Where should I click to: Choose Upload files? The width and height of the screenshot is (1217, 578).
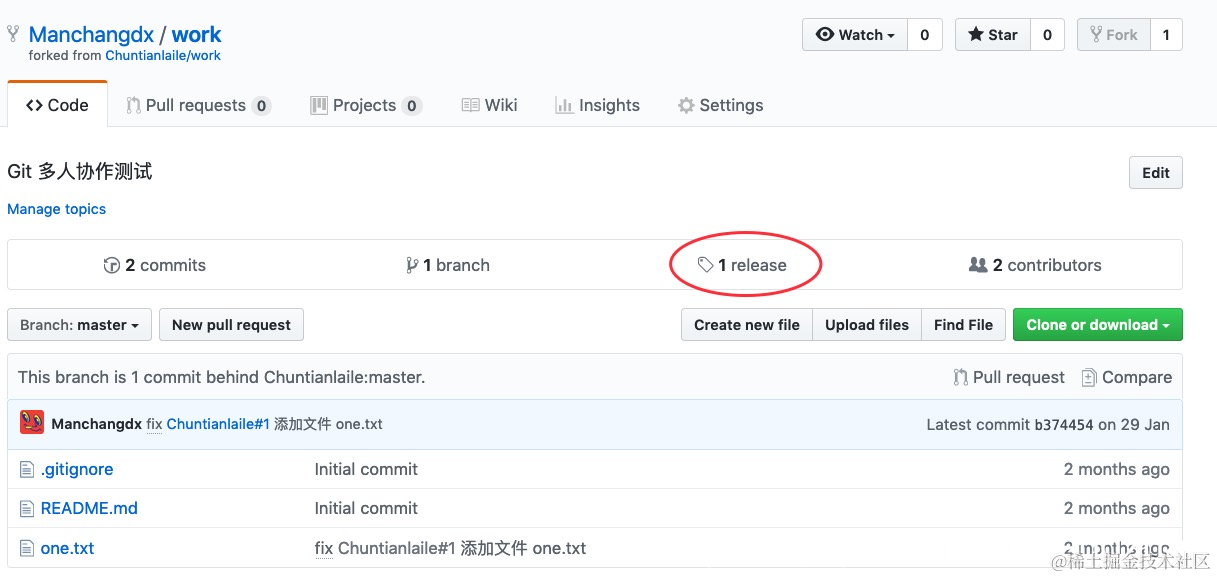point(867,325)
